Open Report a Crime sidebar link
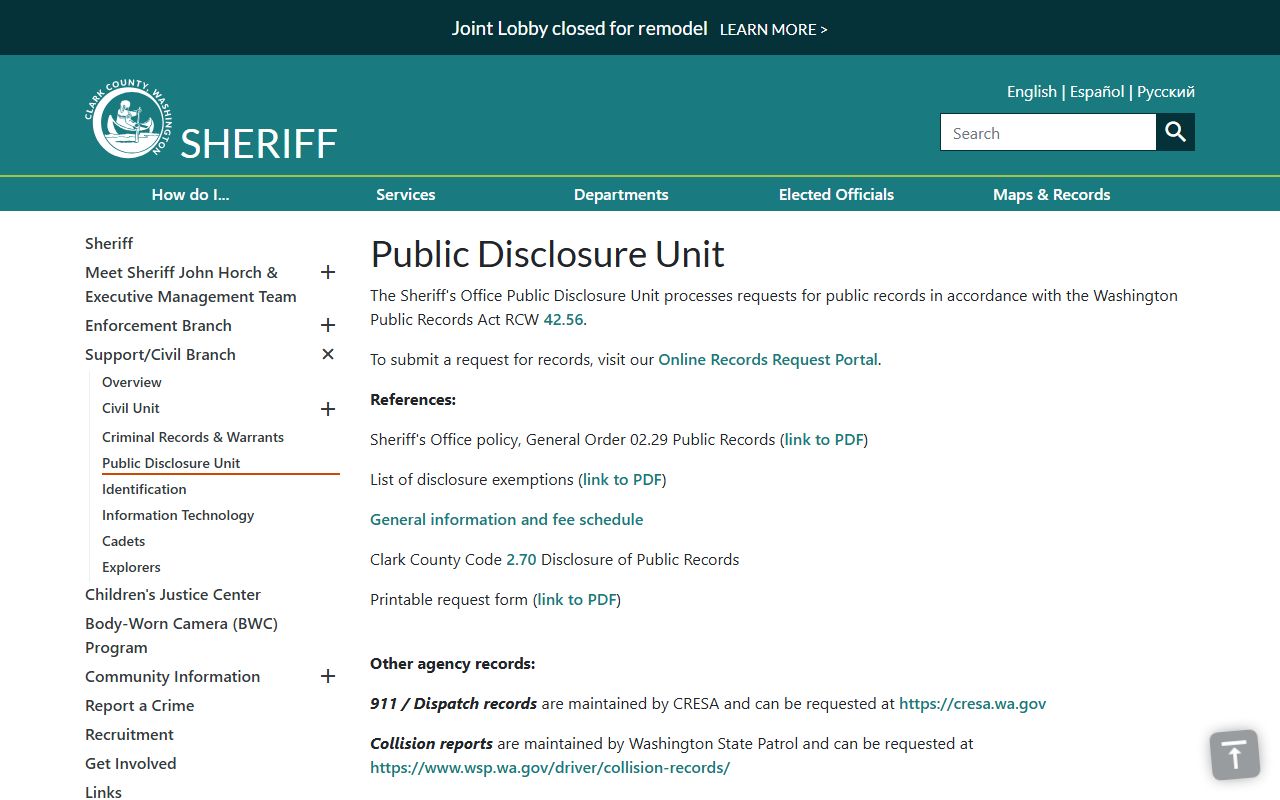Image resolution: width=1280 pixels, height=800 pixels. (139, 705)
